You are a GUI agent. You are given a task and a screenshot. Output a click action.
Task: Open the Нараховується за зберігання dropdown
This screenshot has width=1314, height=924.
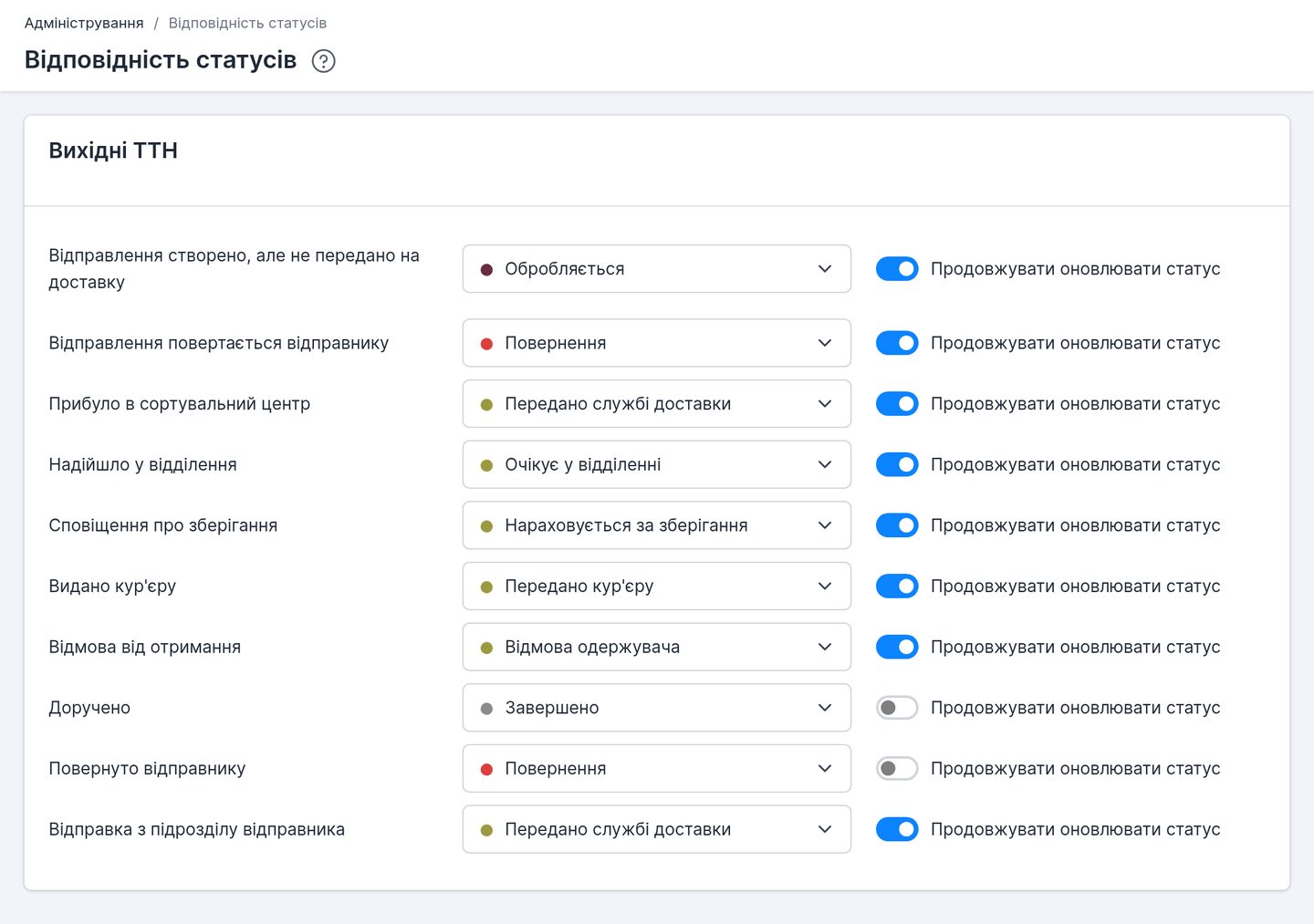pyautogui.click(x=657, y=525)
